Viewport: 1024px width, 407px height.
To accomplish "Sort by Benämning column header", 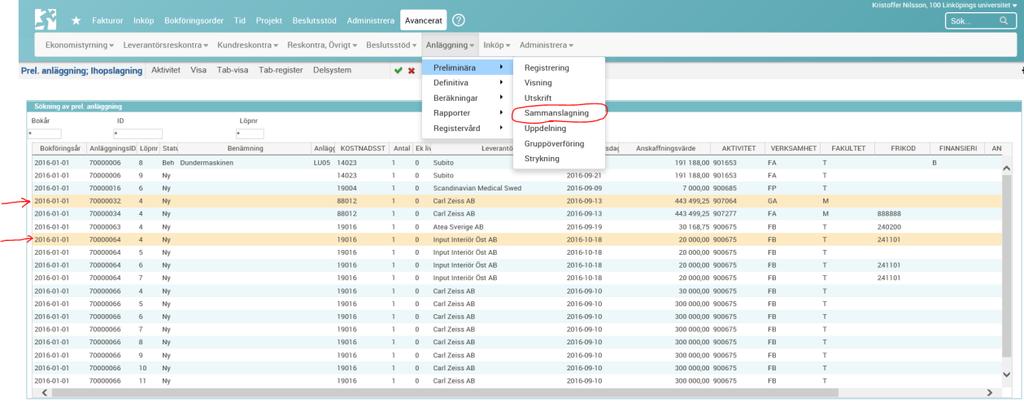I will tap(245, 148).
